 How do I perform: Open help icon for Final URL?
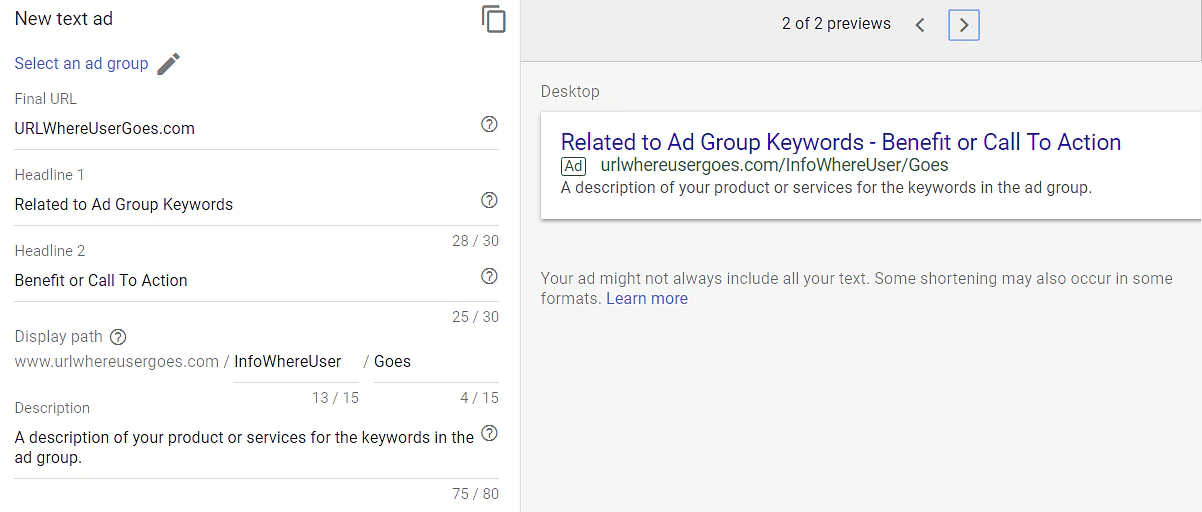489,124
